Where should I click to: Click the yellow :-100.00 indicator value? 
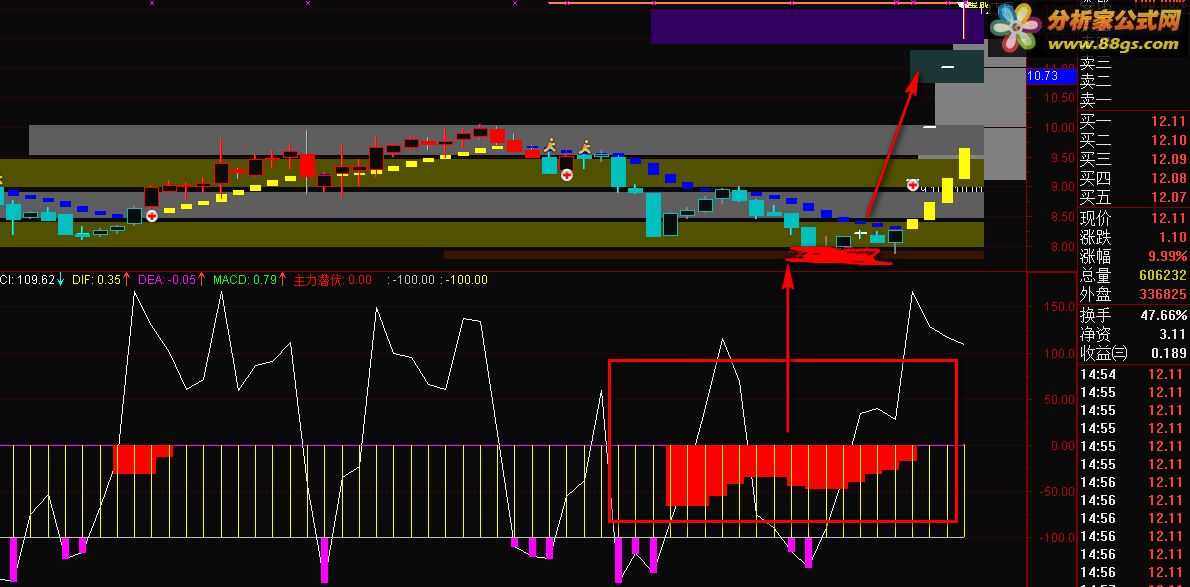(x=465, y=279)
